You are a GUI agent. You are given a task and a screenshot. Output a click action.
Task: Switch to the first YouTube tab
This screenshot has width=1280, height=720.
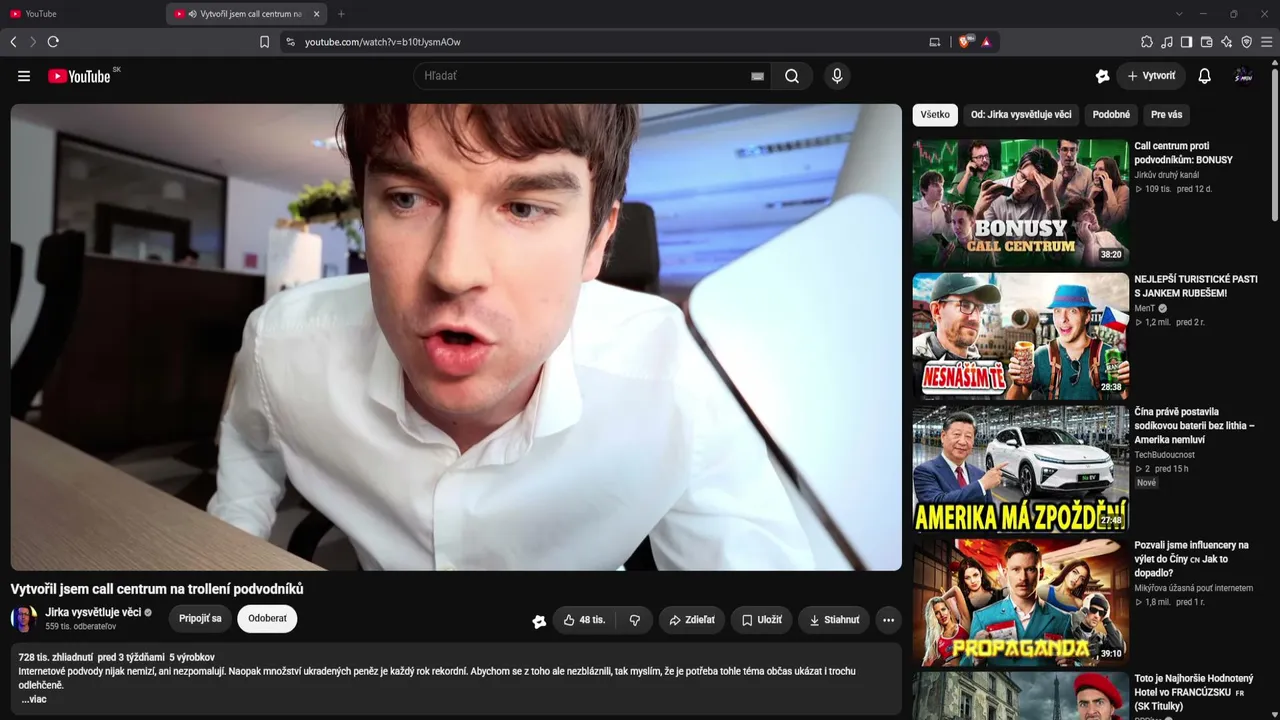coord(82,14)
